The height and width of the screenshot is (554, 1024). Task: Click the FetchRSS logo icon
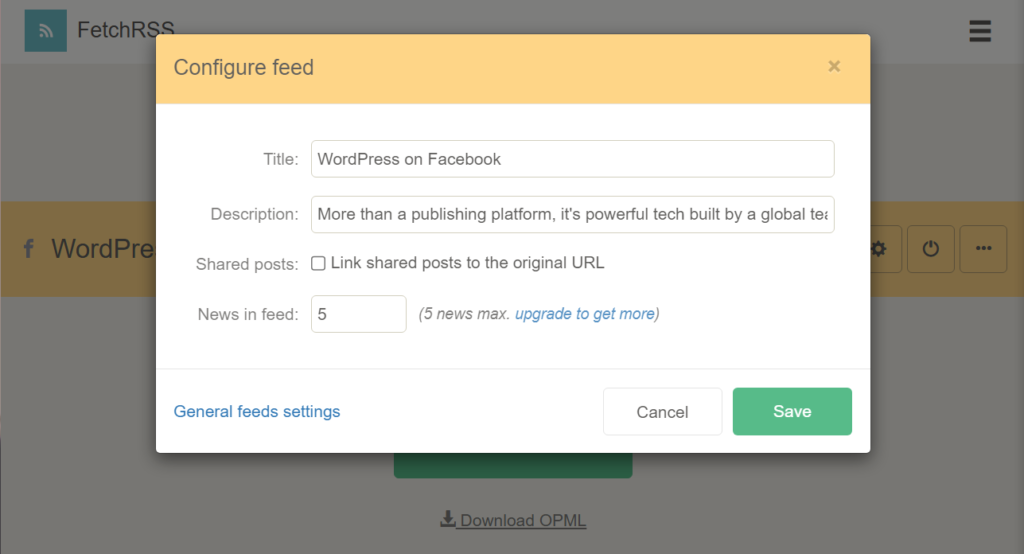click(x=46, y=31)
